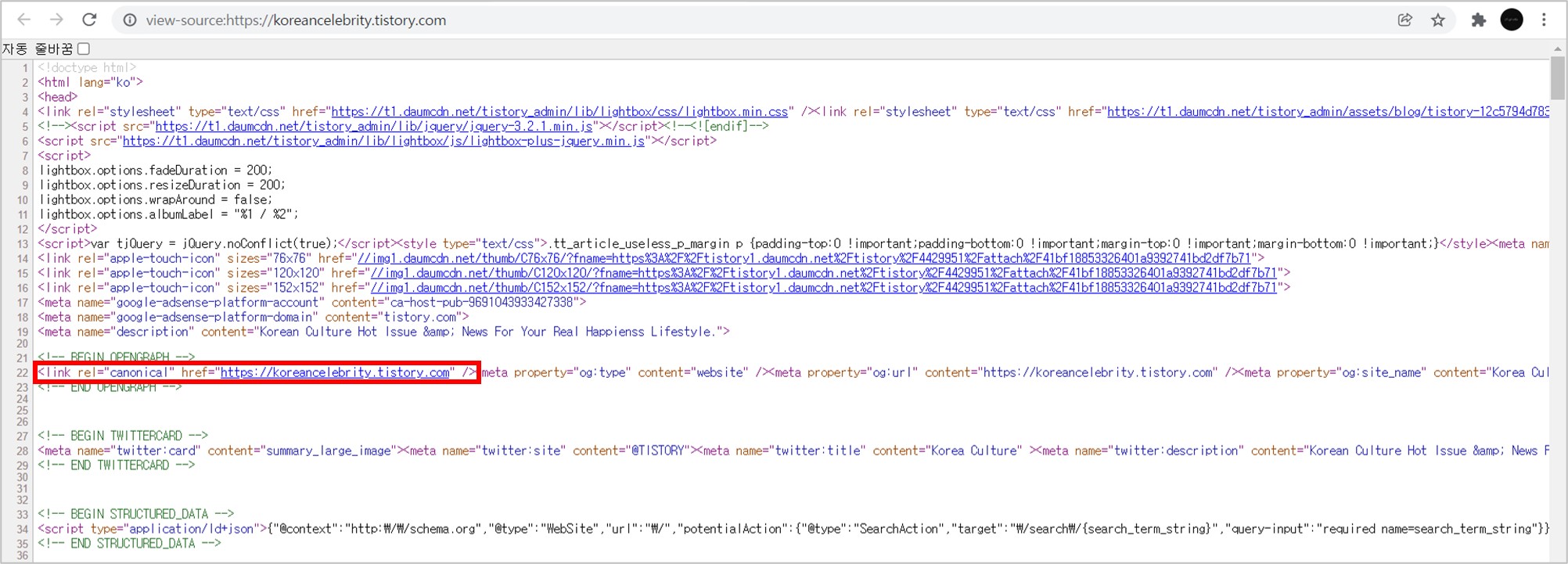Viewport: 1568px width, 564px height.
Task: Click the google-adsense-platform-domain meta line
Action: pos(254,318)
